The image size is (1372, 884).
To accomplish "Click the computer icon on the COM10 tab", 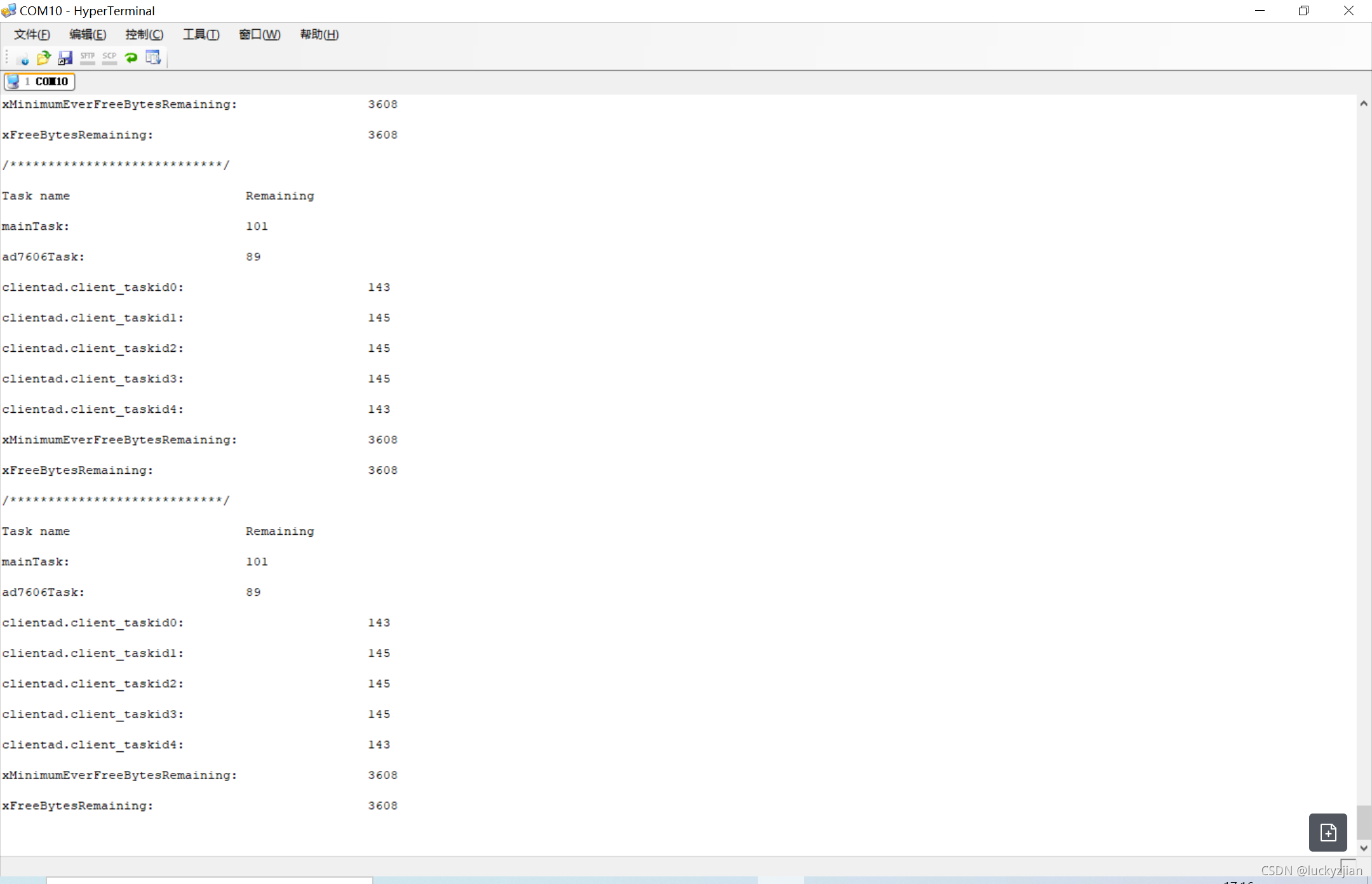I will [x=13, y=81].
